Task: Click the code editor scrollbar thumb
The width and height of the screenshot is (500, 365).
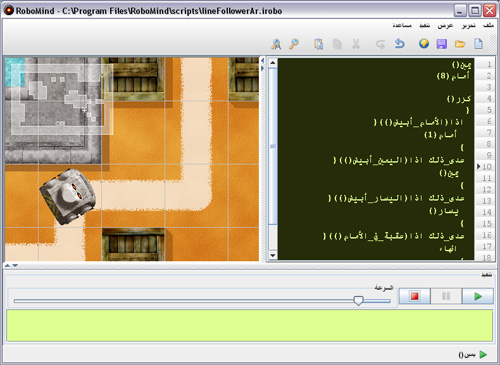Action: click(x=273, y=146)
